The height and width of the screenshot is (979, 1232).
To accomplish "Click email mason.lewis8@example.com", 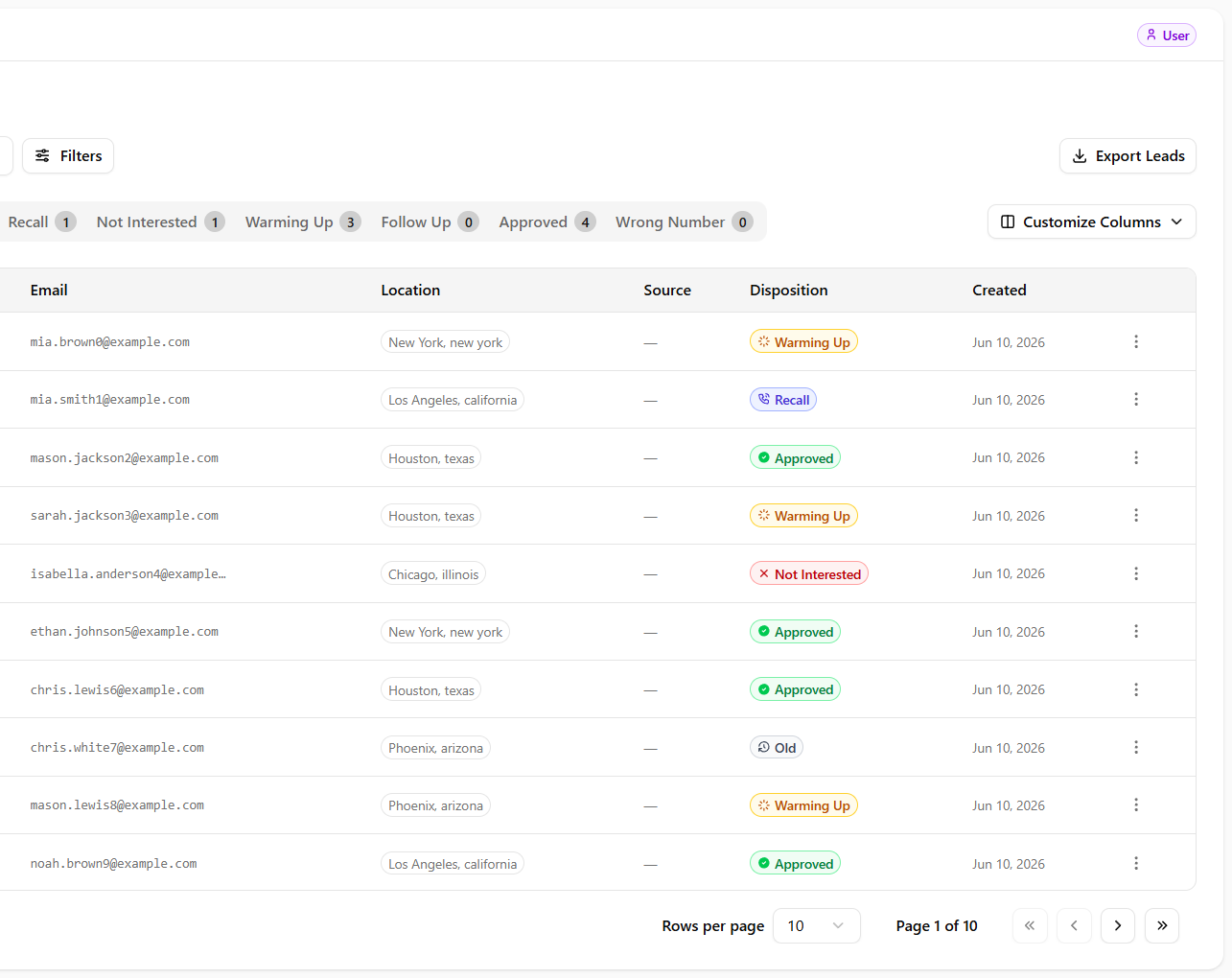I will 117,805.
